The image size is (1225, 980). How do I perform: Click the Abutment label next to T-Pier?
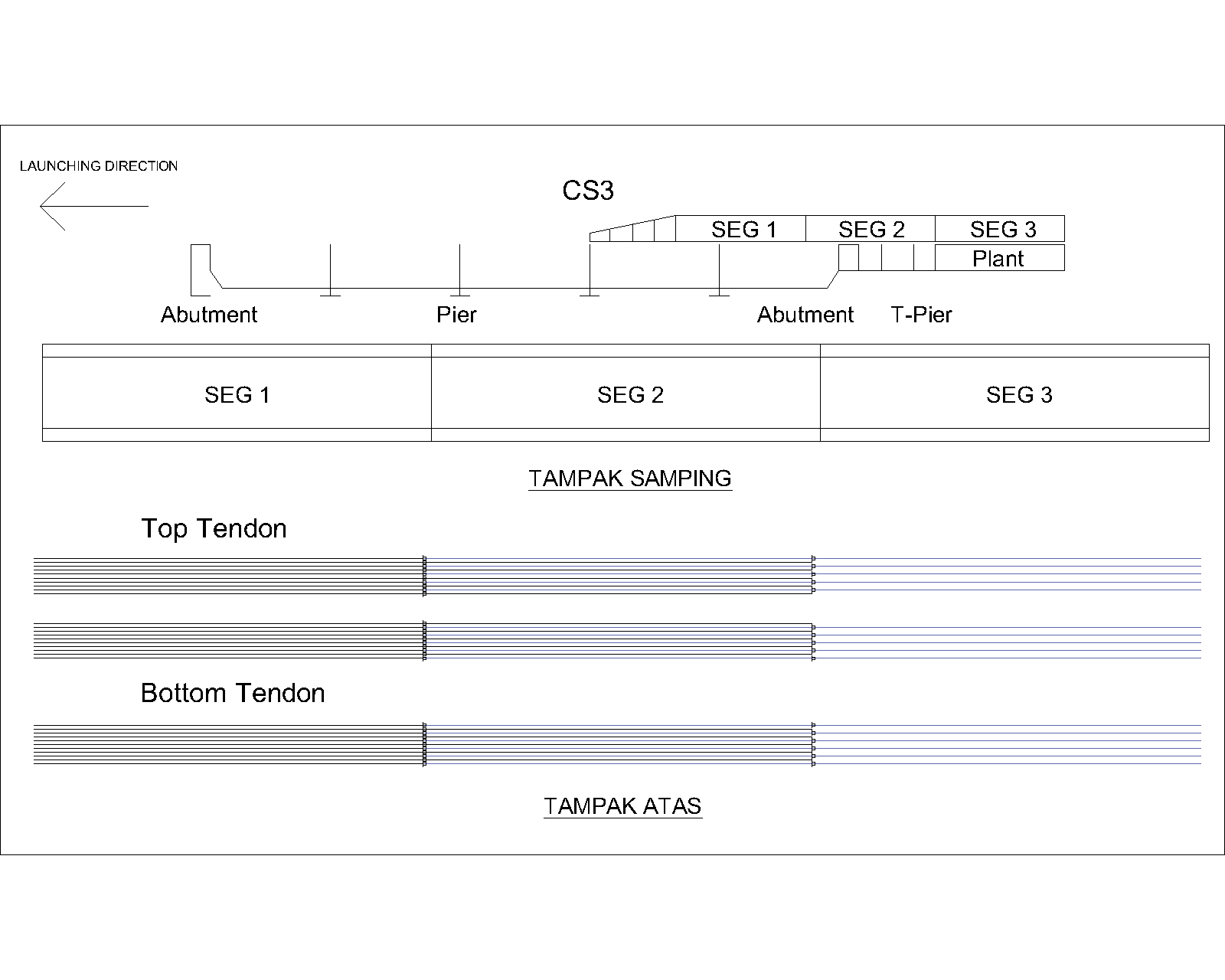pyautogui.click(x=805, y=315)
